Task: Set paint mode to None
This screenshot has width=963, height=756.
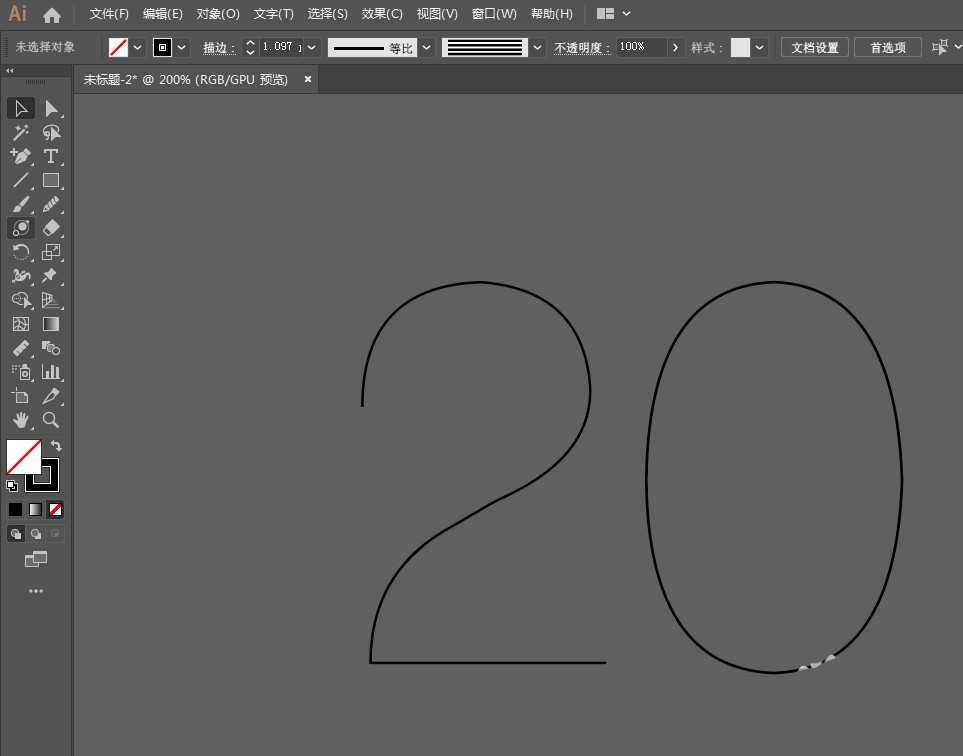Action: pos(55,509)
